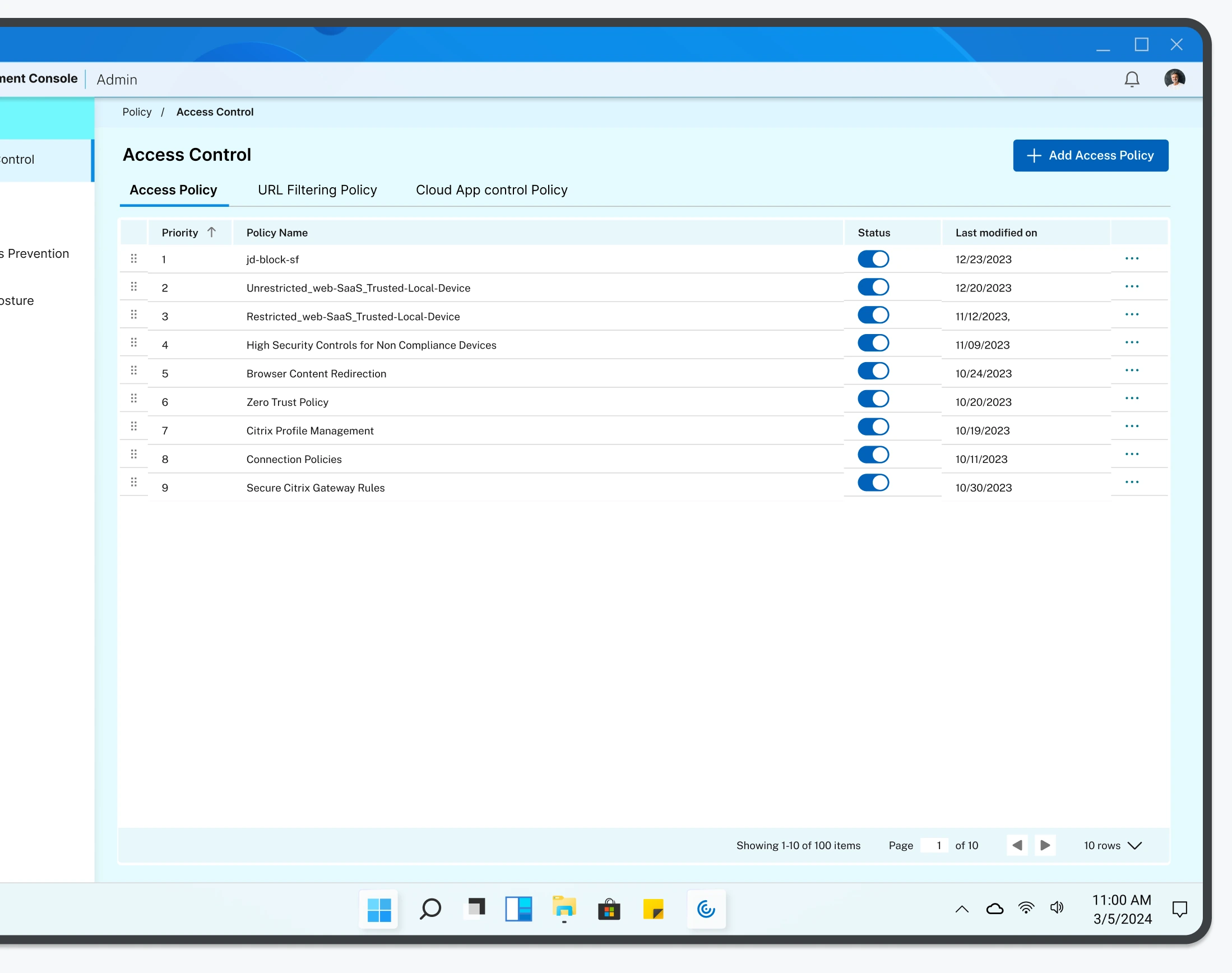Click the page number input field
Viewport: 1232px width, 973px height.
(935, 845)
